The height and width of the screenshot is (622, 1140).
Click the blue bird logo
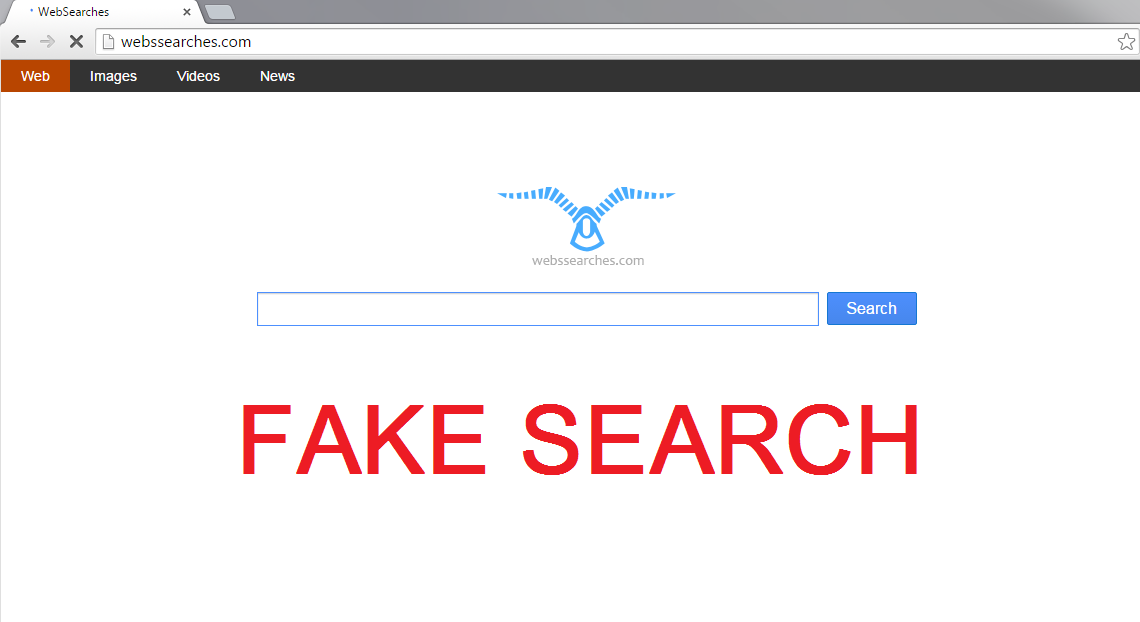[x=586, y=218]
